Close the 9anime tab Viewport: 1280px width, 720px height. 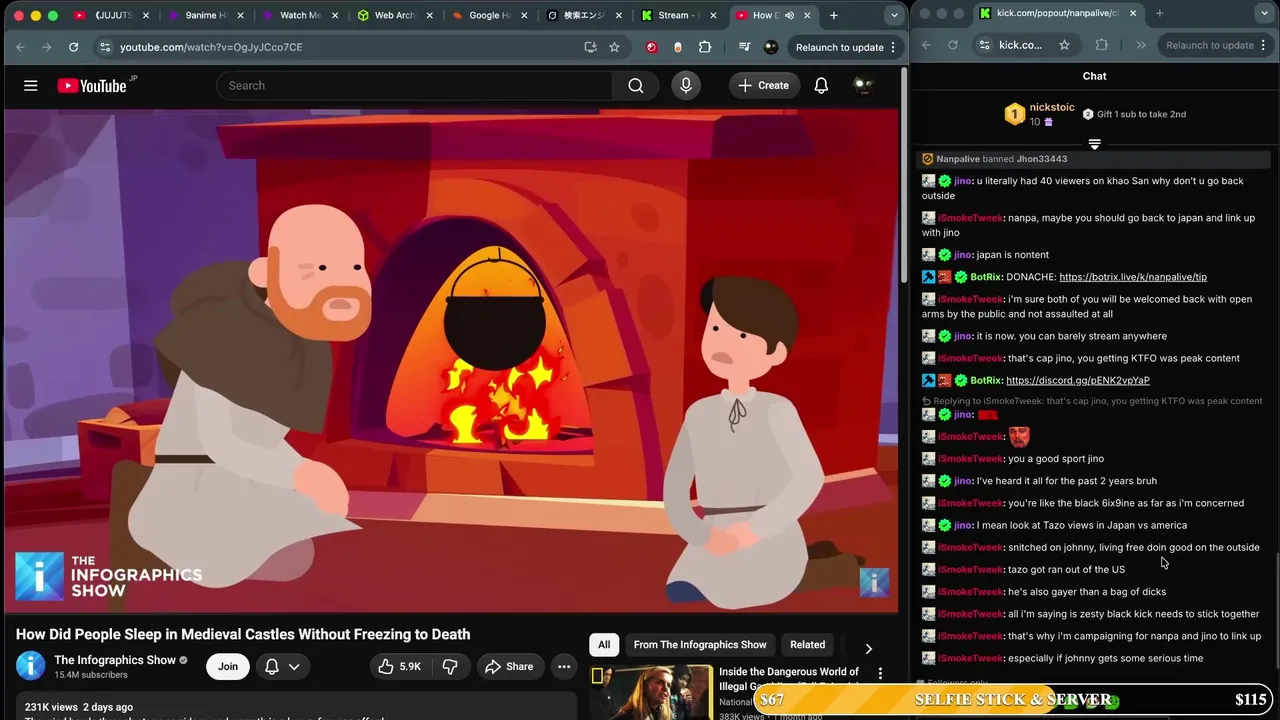click(x=239, y=15)
